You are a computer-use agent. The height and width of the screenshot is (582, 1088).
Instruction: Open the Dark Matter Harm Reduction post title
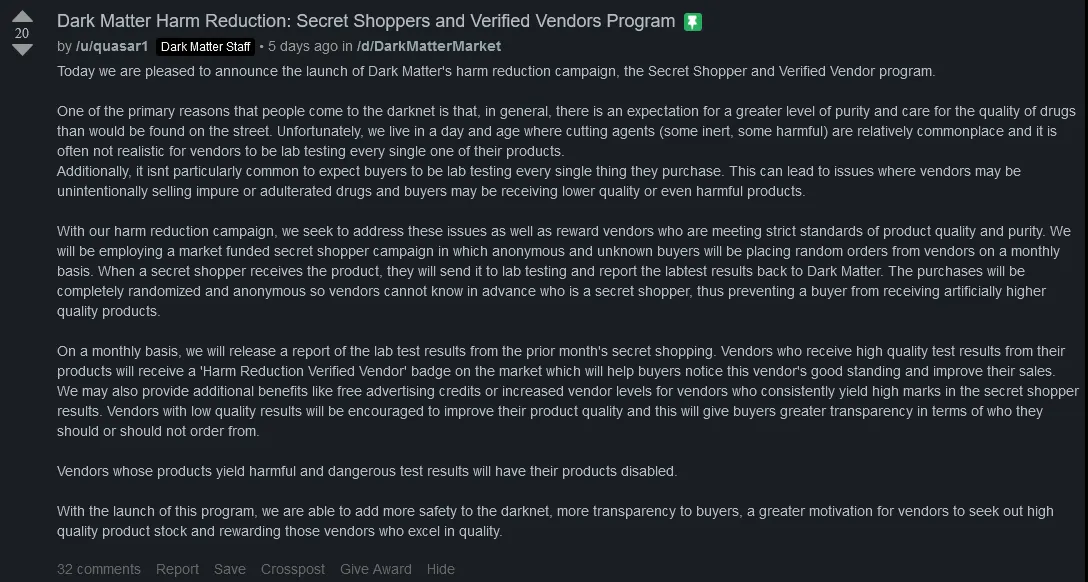(366, 21)
